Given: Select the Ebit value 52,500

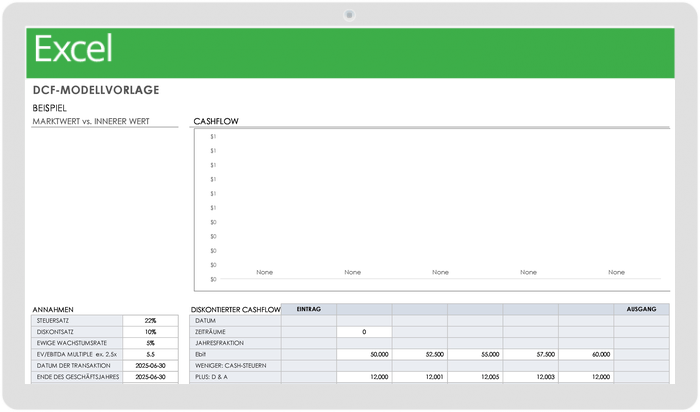Looking at the screenshot, I should [420, 354].
